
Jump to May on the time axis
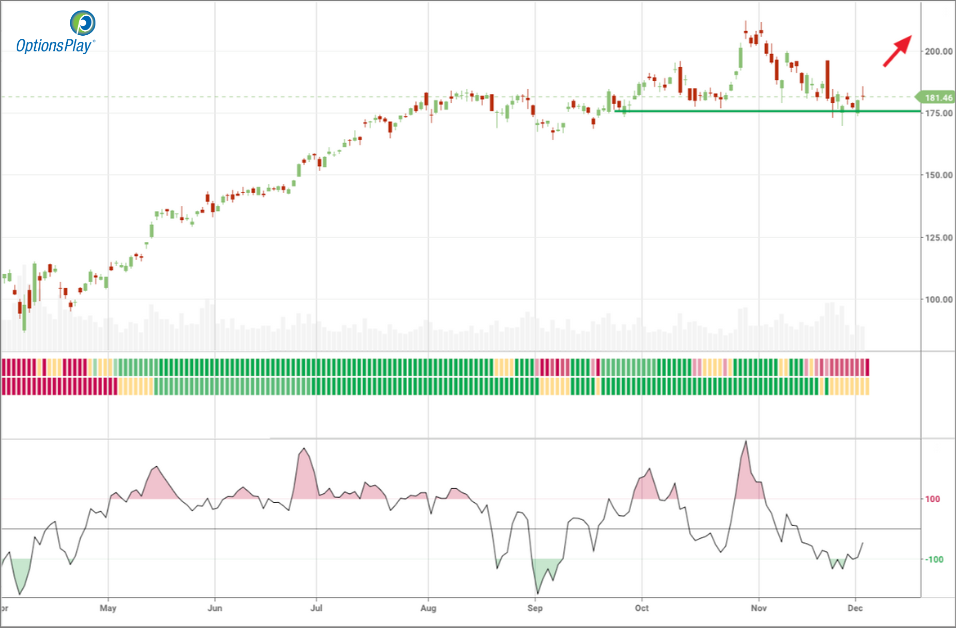[109, 607]
